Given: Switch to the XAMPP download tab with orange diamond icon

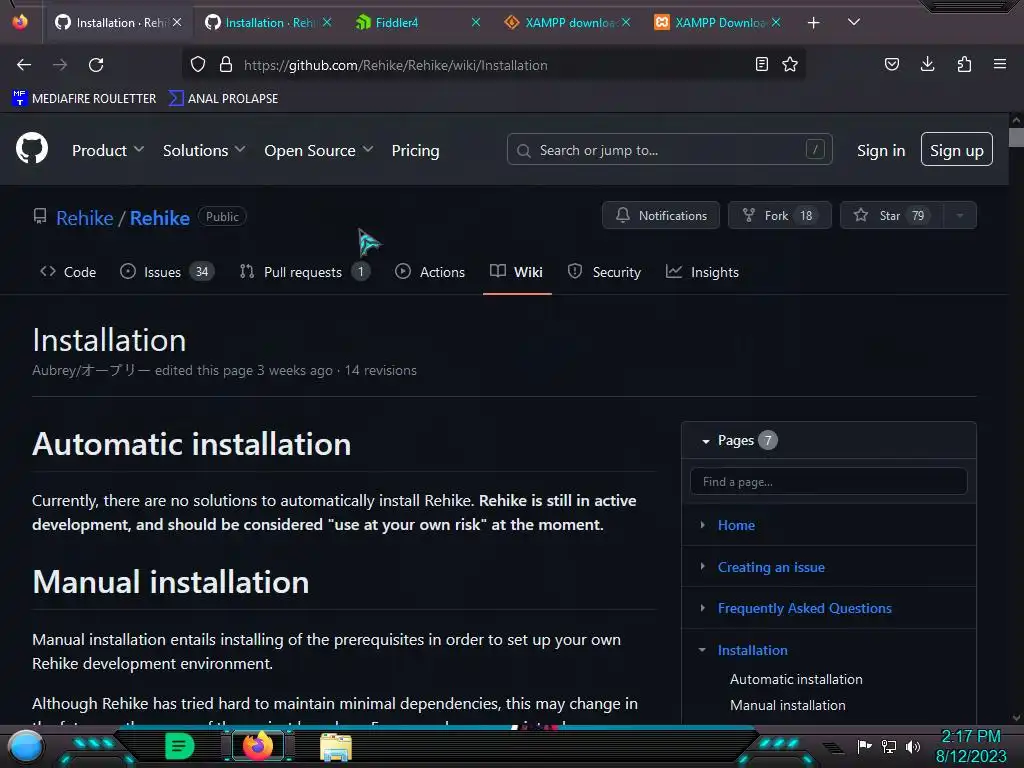Looking at the screenshot, I should (x=568, y=23).
